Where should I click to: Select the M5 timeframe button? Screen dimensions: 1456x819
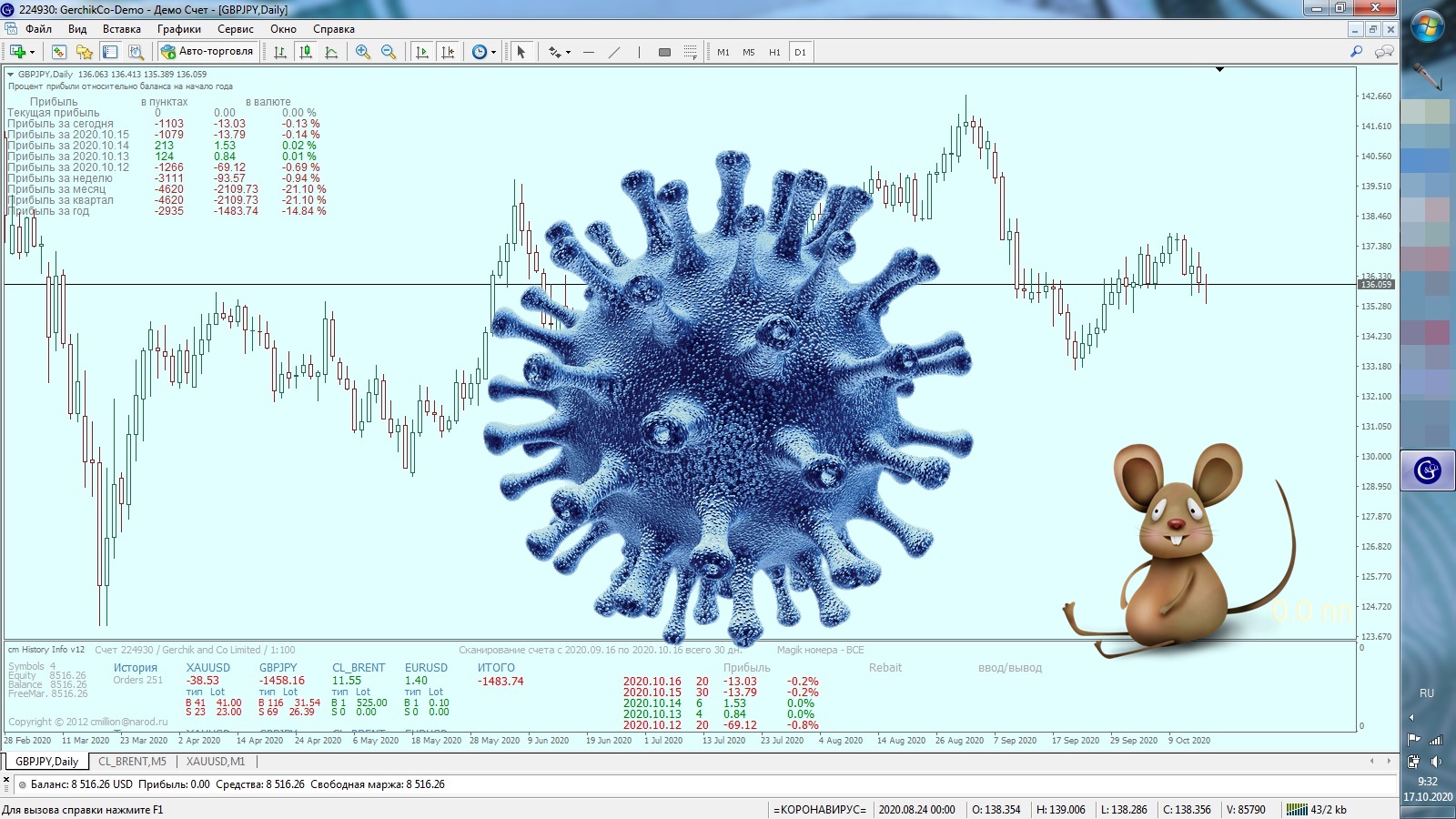(749, 52)
